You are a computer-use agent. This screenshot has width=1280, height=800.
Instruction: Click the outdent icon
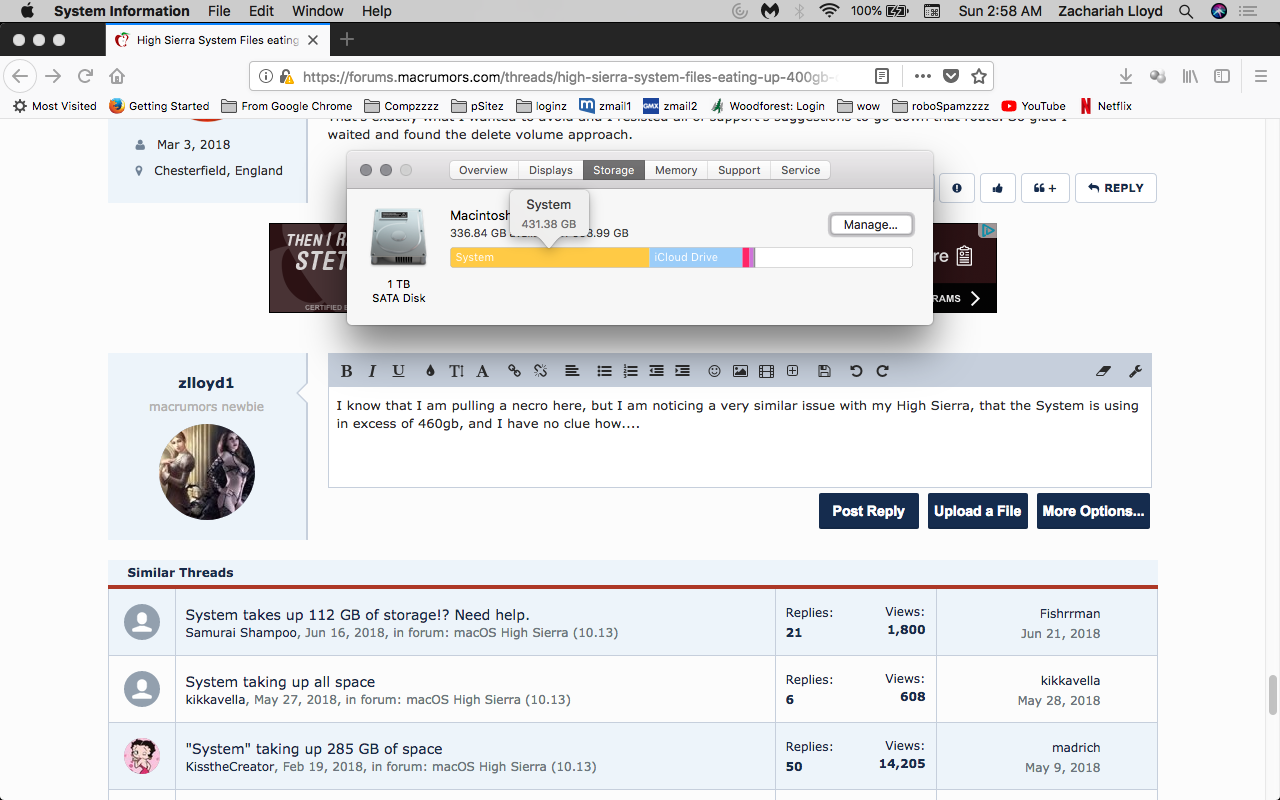pos(656,371)
